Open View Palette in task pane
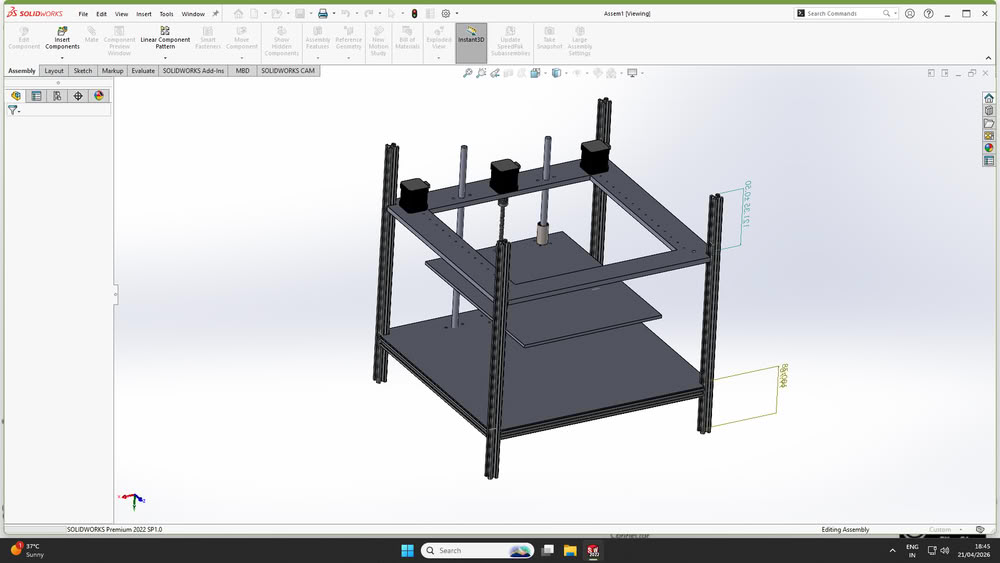Screen dimensions: 1000x563 pos(989,135)
